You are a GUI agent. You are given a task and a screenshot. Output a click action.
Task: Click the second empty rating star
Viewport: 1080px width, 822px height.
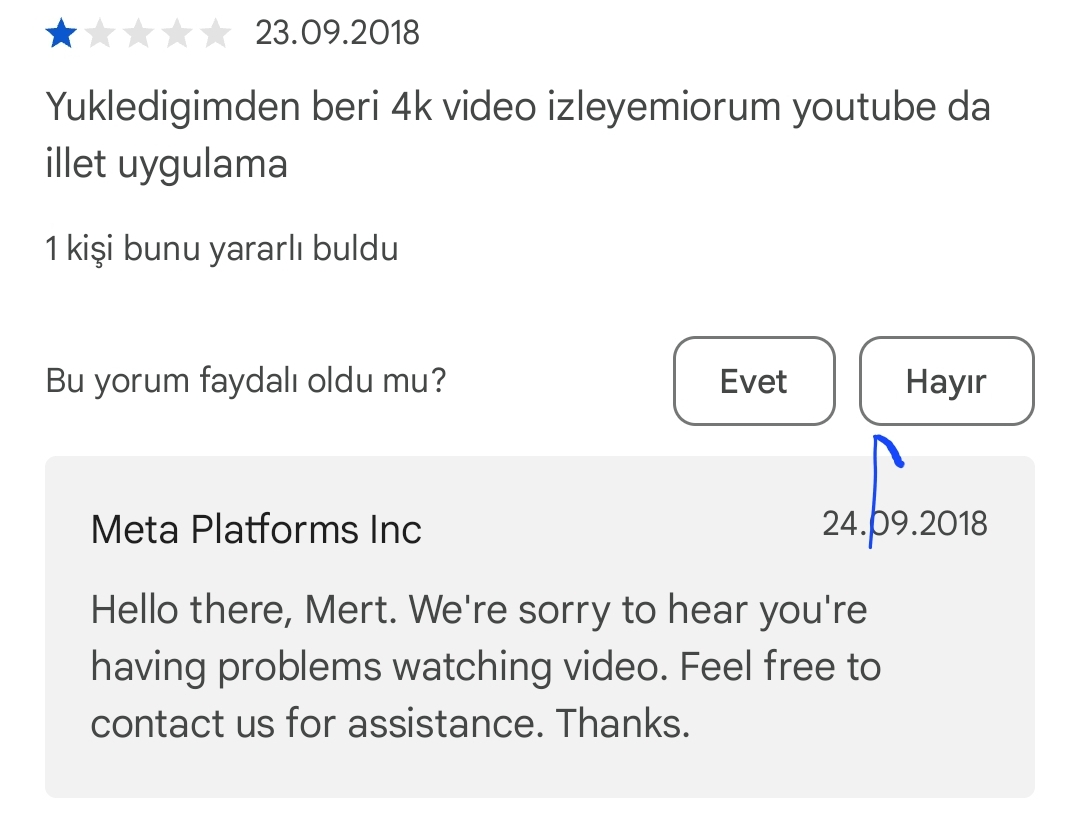[x=100, y=34]
